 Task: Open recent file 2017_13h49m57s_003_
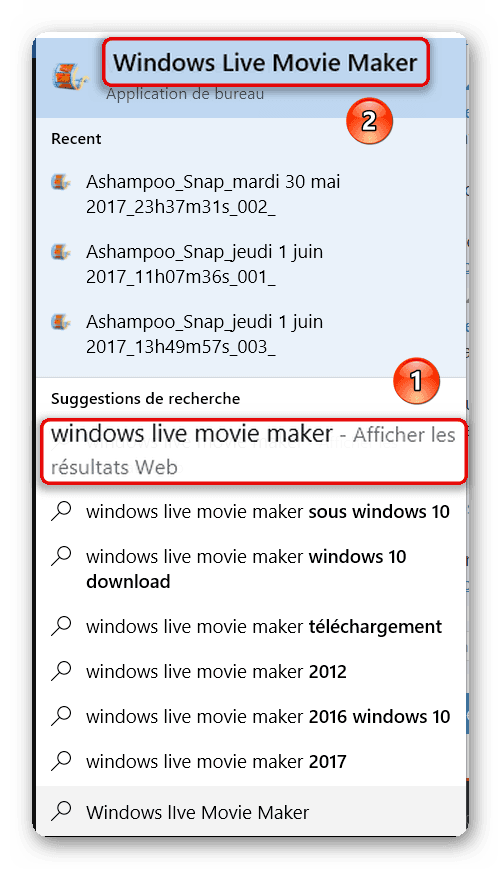click(x=204, y=334)
